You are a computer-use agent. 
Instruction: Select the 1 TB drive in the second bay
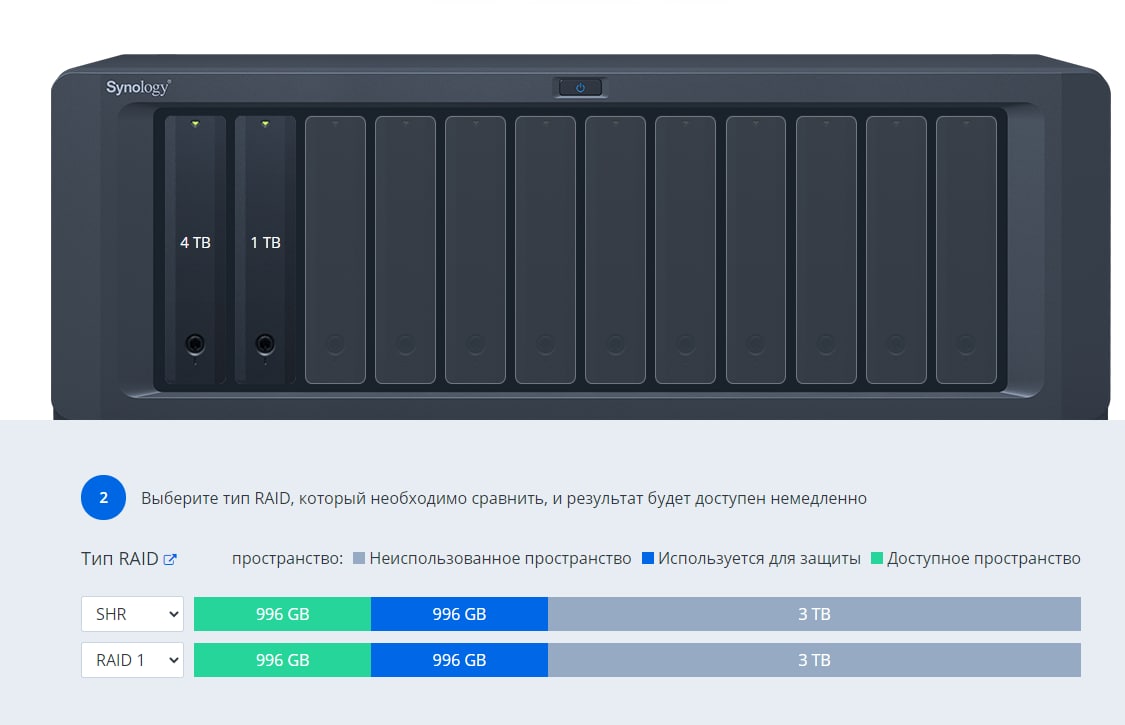(x=265, y=250)
